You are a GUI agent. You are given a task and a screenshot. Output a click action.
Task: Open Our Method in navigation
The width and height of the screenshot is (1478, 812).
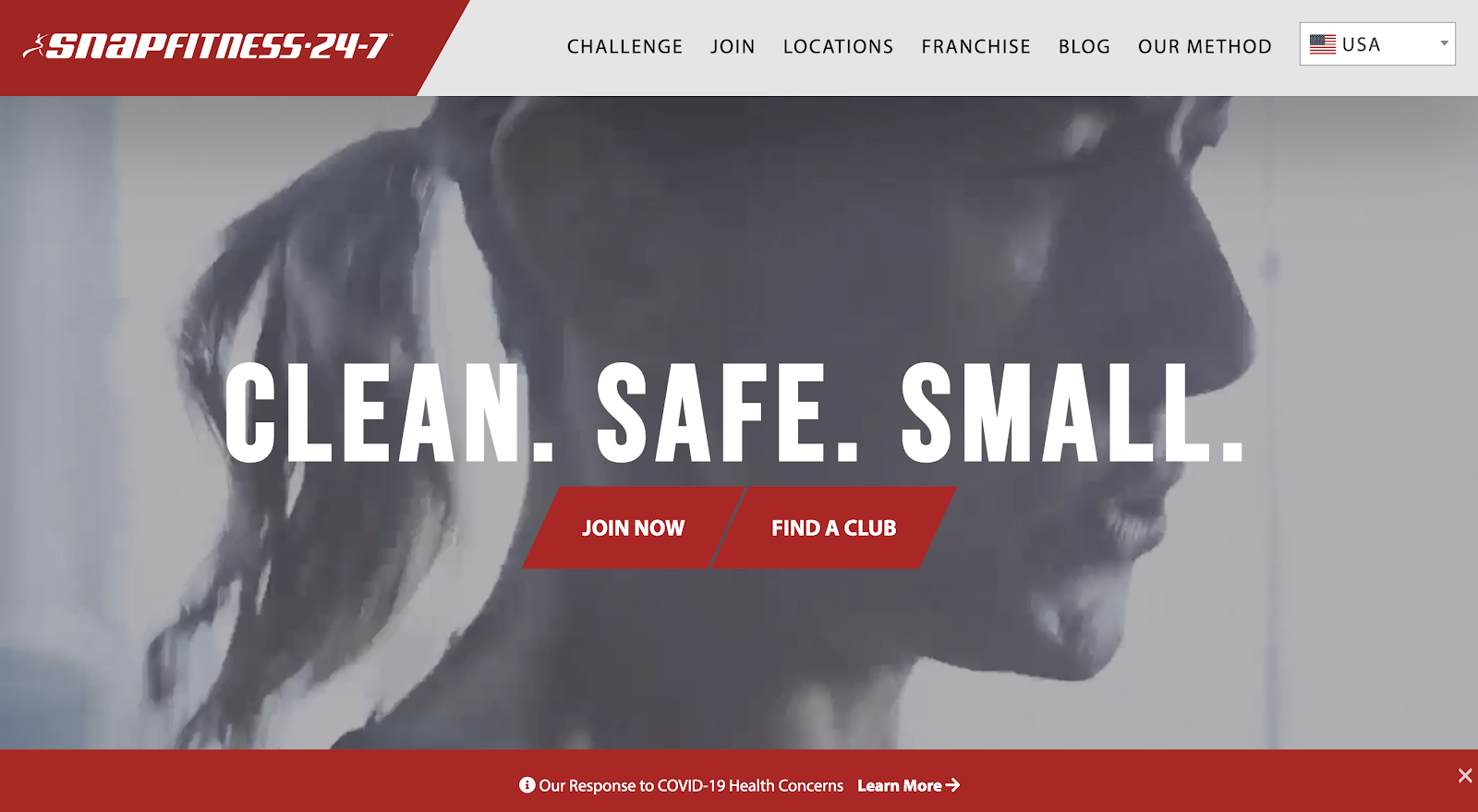1205,46
